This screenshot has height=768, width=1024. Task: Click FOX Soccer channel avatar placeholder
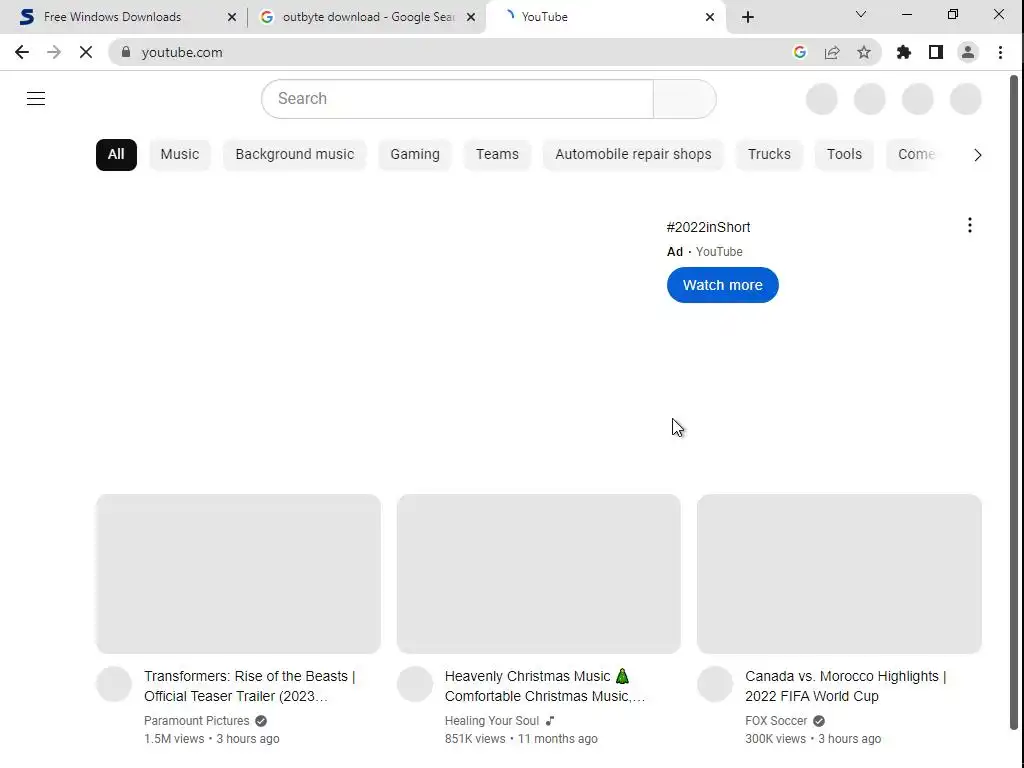point(715,684)
